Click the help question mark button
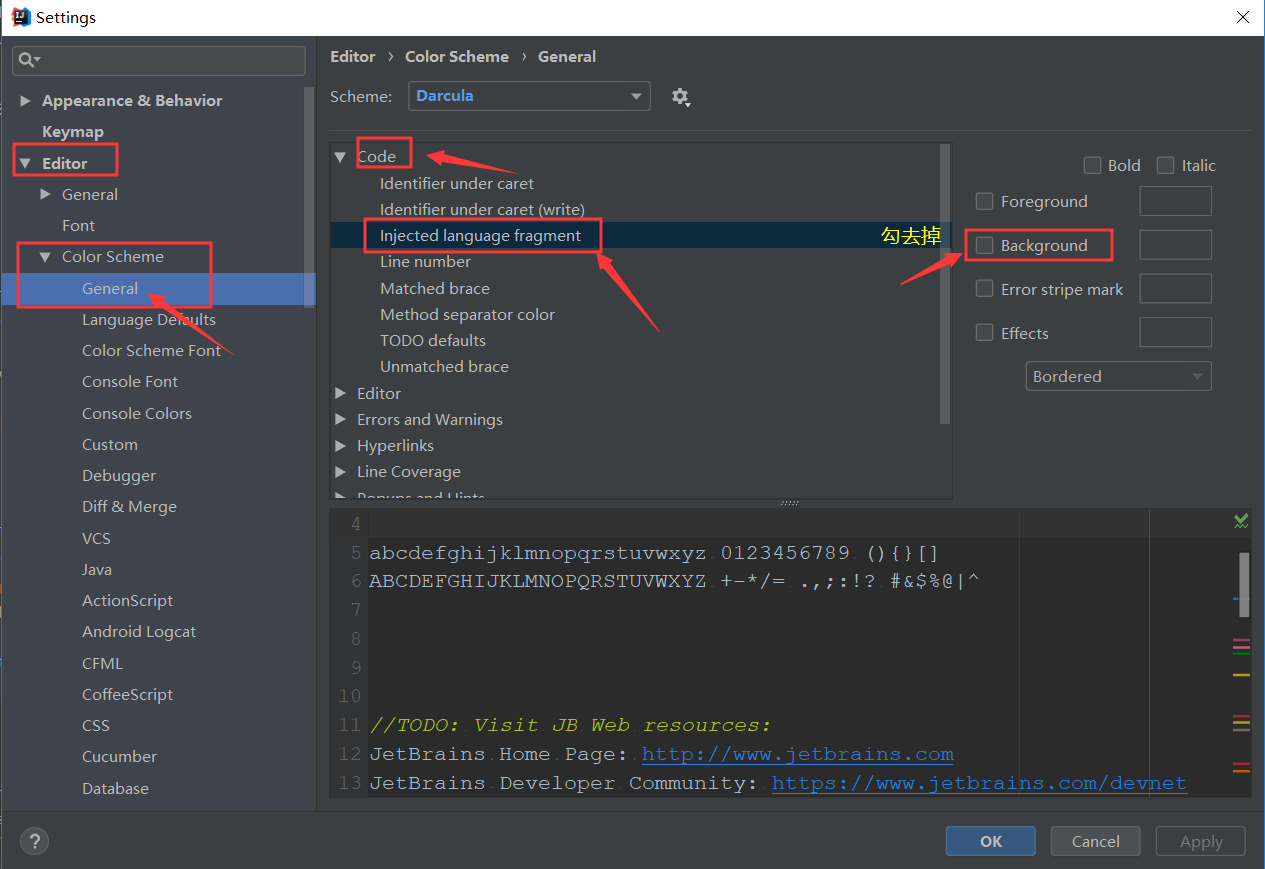The height and width of the screenshot is (869, 1265). tap(34, 841)
